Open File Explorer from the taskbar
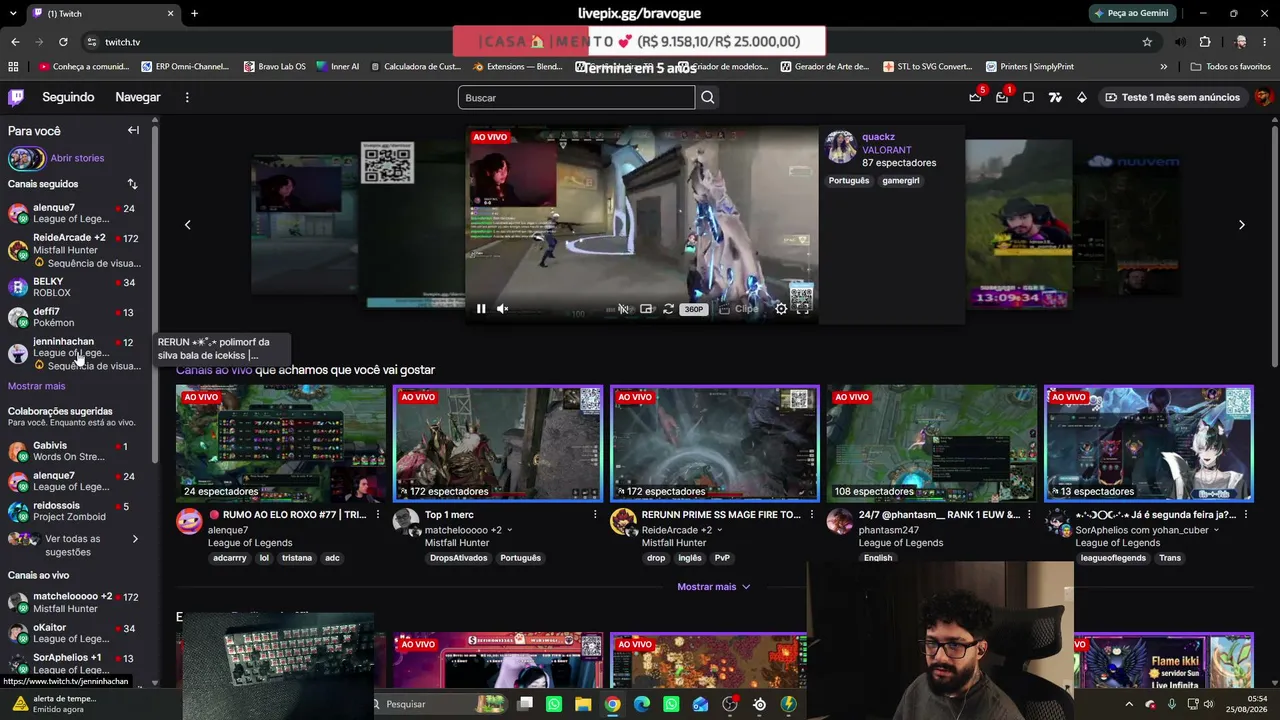Image resolution: width=1280 pixels, height=720 pixels. pos(583,704)
